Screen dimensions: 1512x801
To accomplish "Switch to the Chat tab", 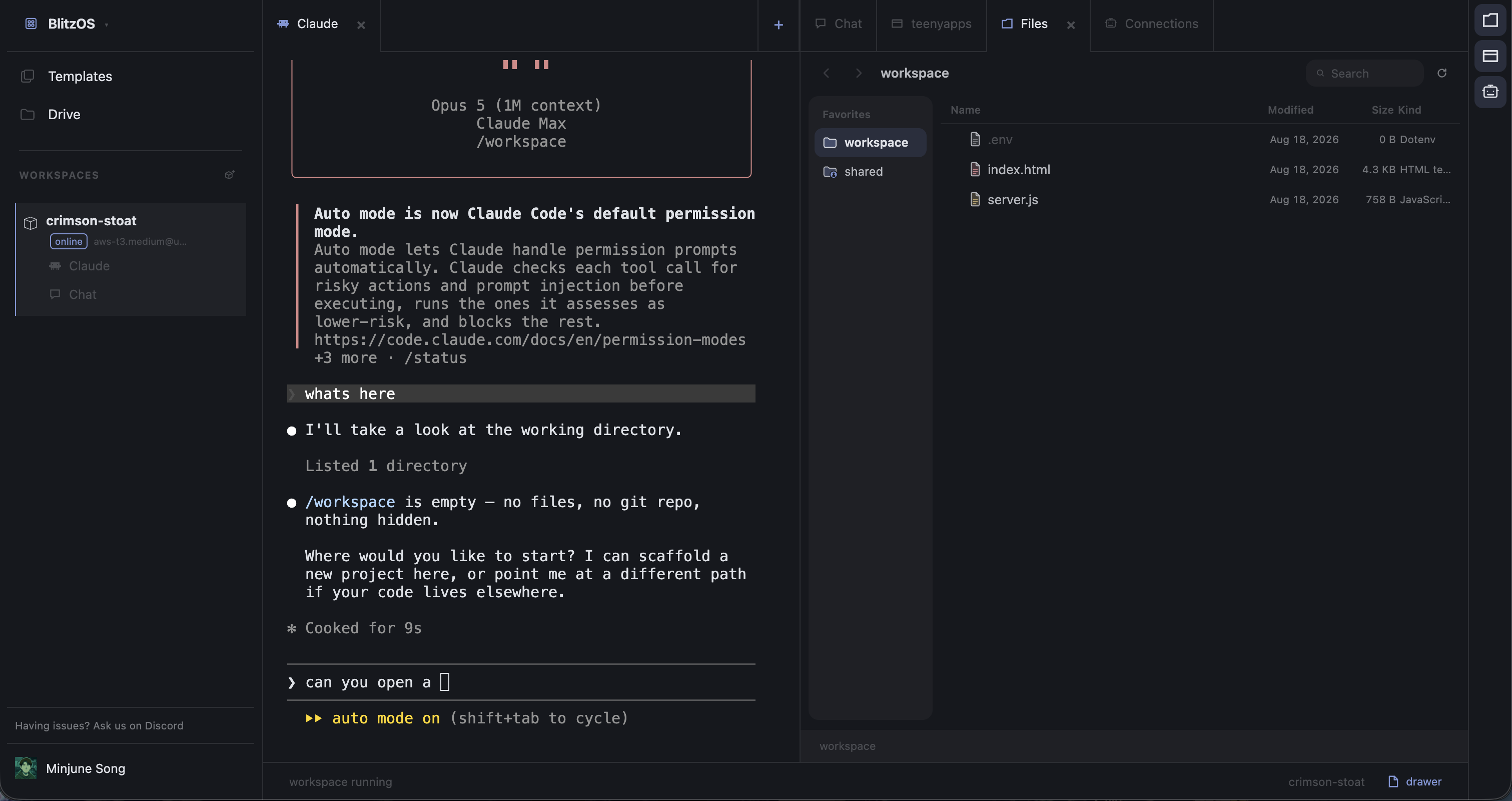I will pyautogui.click(x=838, y=24).
